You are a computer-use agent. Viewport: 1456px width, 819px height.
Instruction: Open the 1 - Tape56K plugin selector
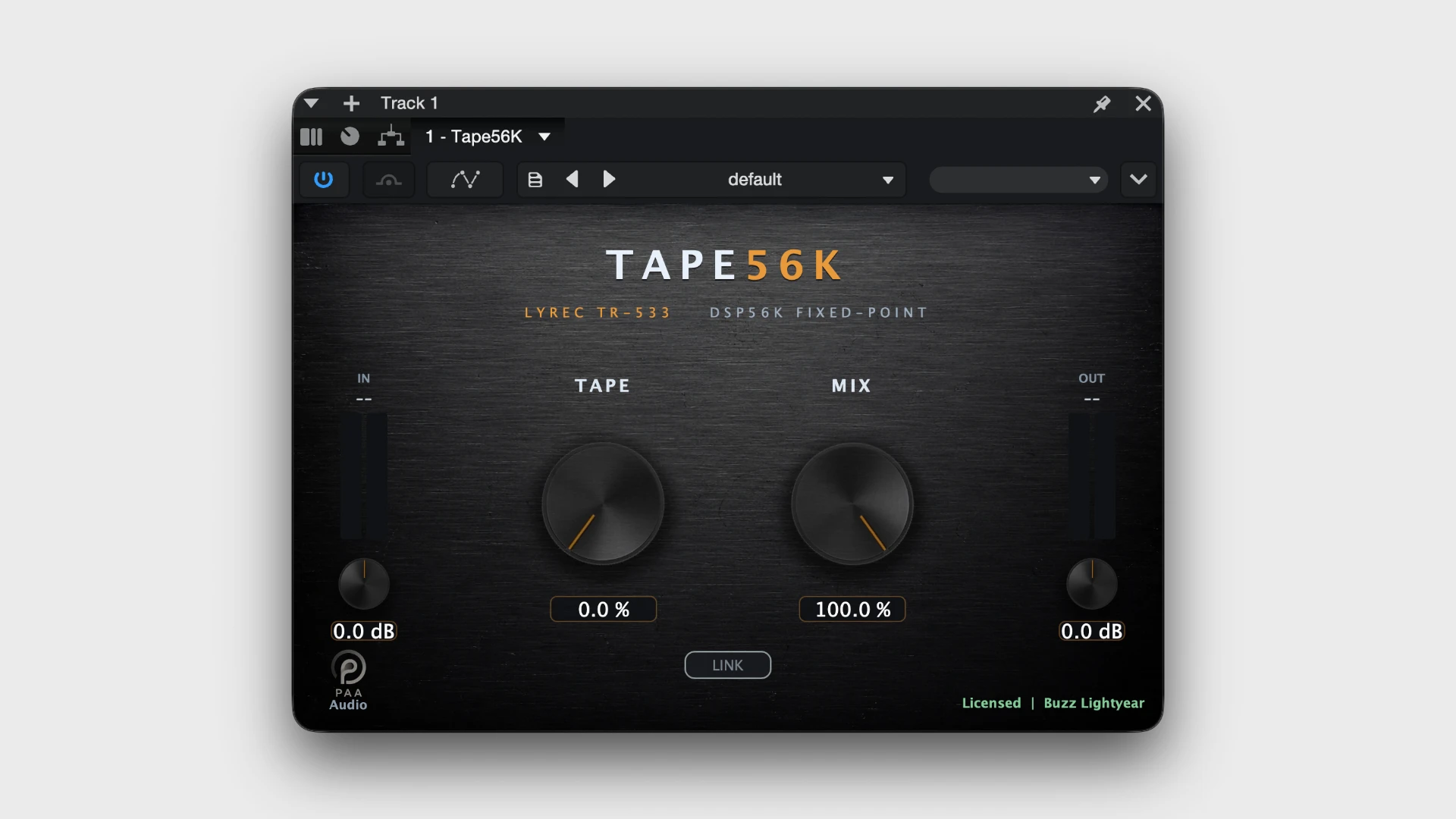[x=488, y=136]
